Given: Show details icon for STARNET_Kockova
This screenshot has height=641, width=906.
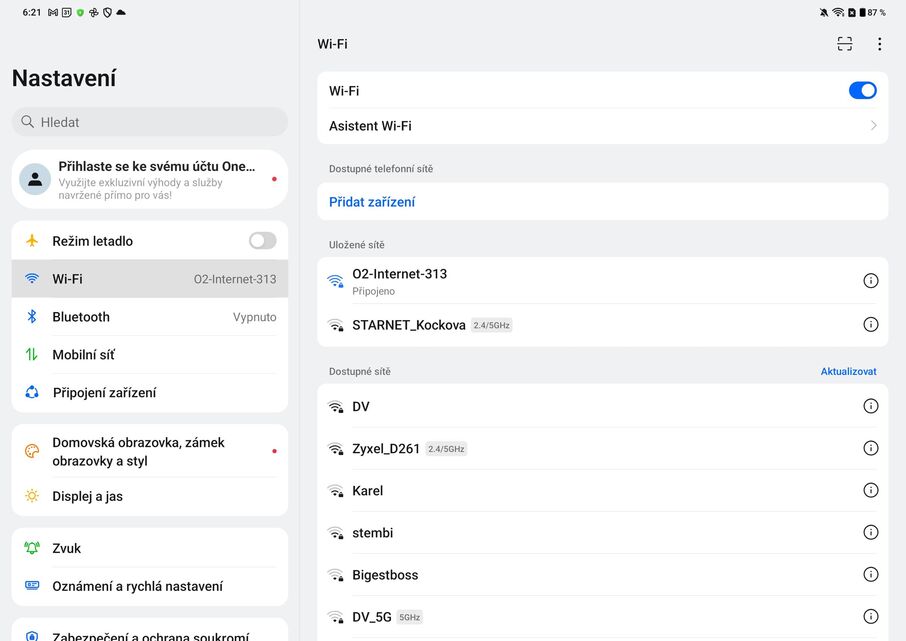Looking at the screenshot, I should click(870, 325).
